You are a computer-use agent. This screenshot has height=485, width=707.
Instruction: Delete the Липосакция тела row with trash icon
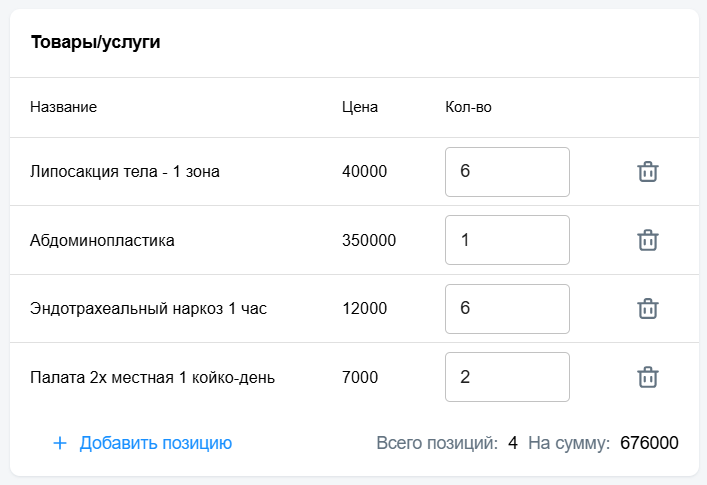648,171
